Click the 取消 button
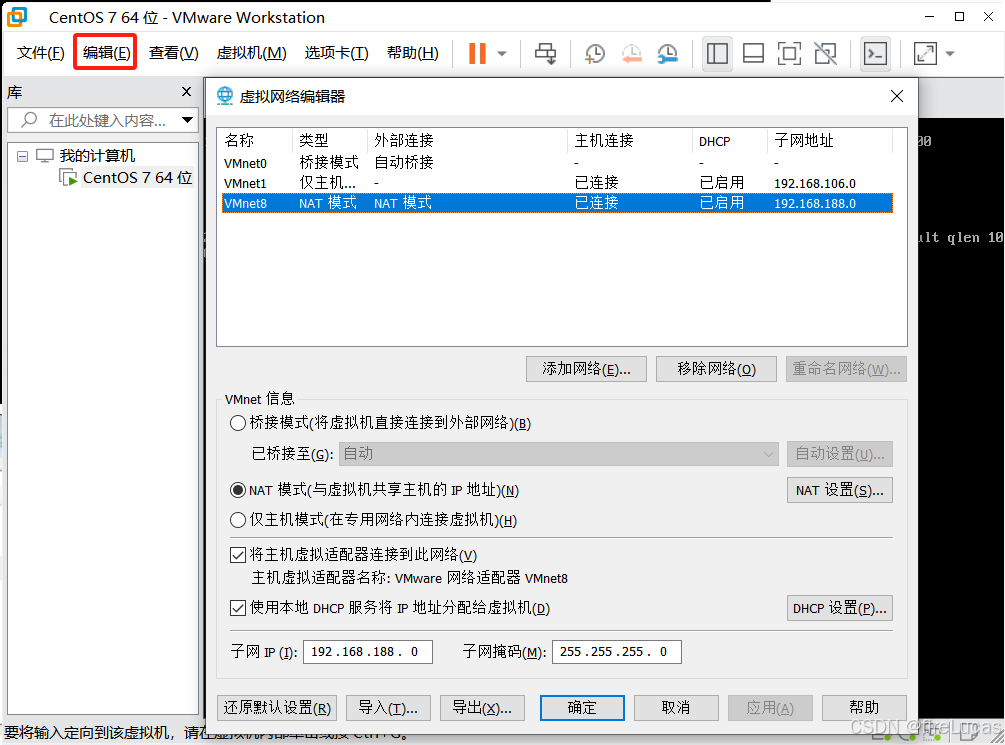The image size is (1005, 745). [676, 708]
